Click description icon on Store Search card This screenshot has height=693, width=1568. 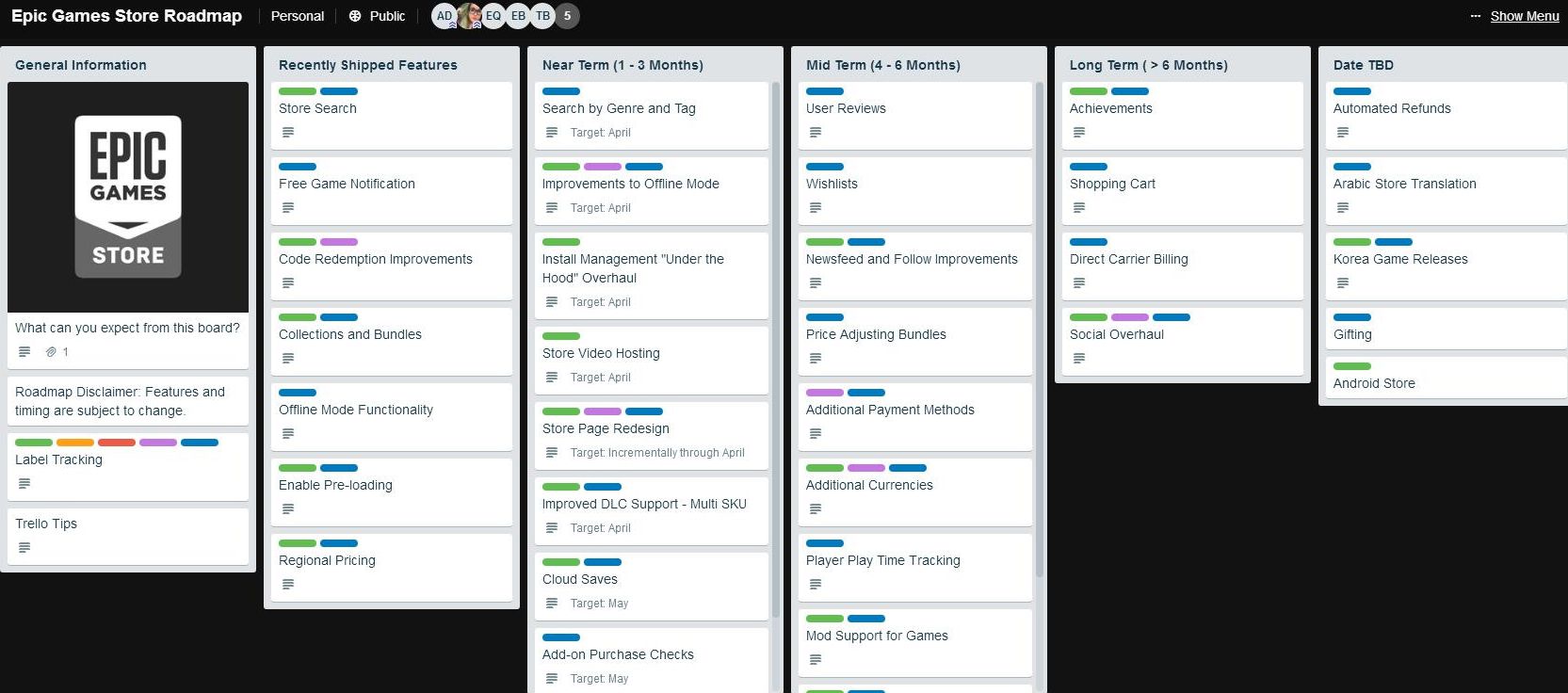click(288, 133)
